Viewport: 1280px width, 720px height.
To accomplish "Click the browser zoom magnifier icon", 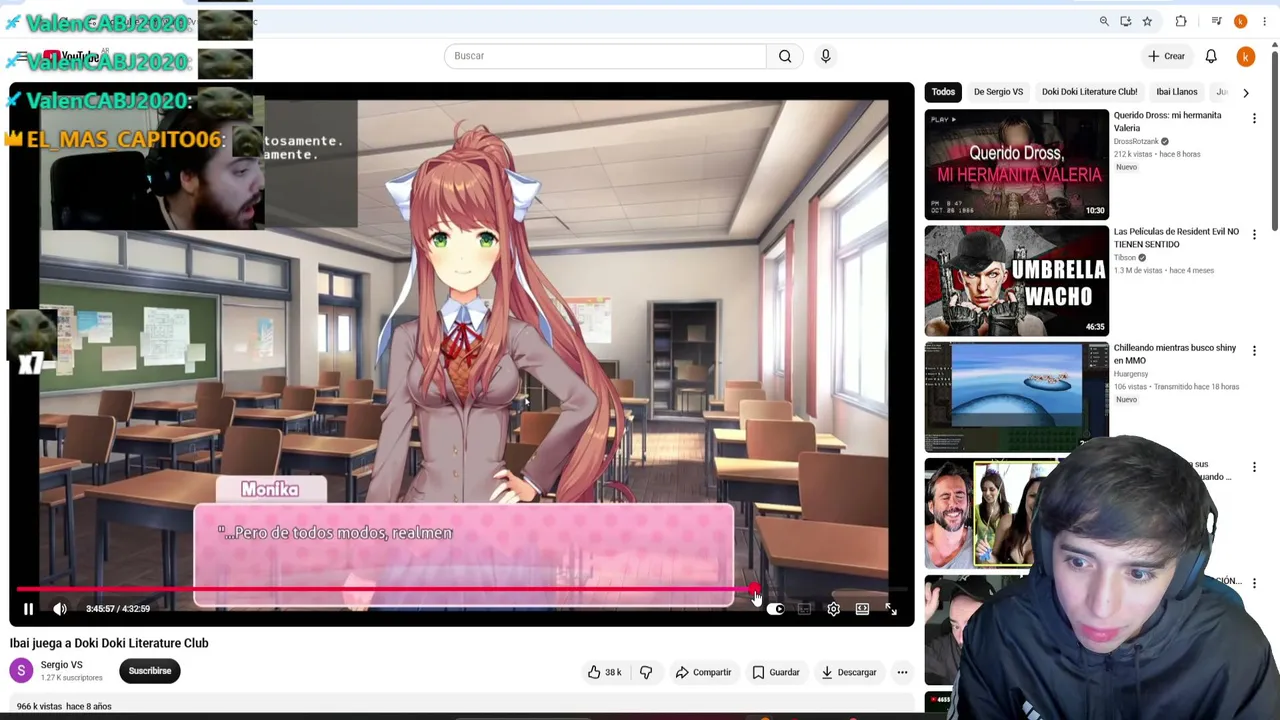I will [x=1104, y=21].
